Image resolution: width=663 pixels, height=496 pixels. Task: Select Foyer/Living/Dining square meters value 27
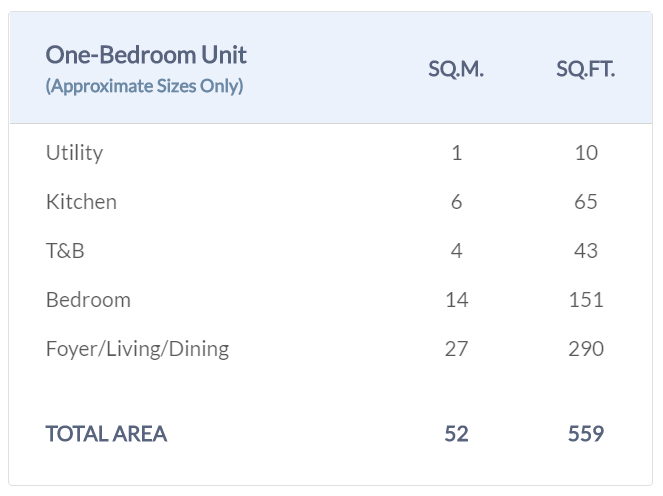[x=456, y=349]
